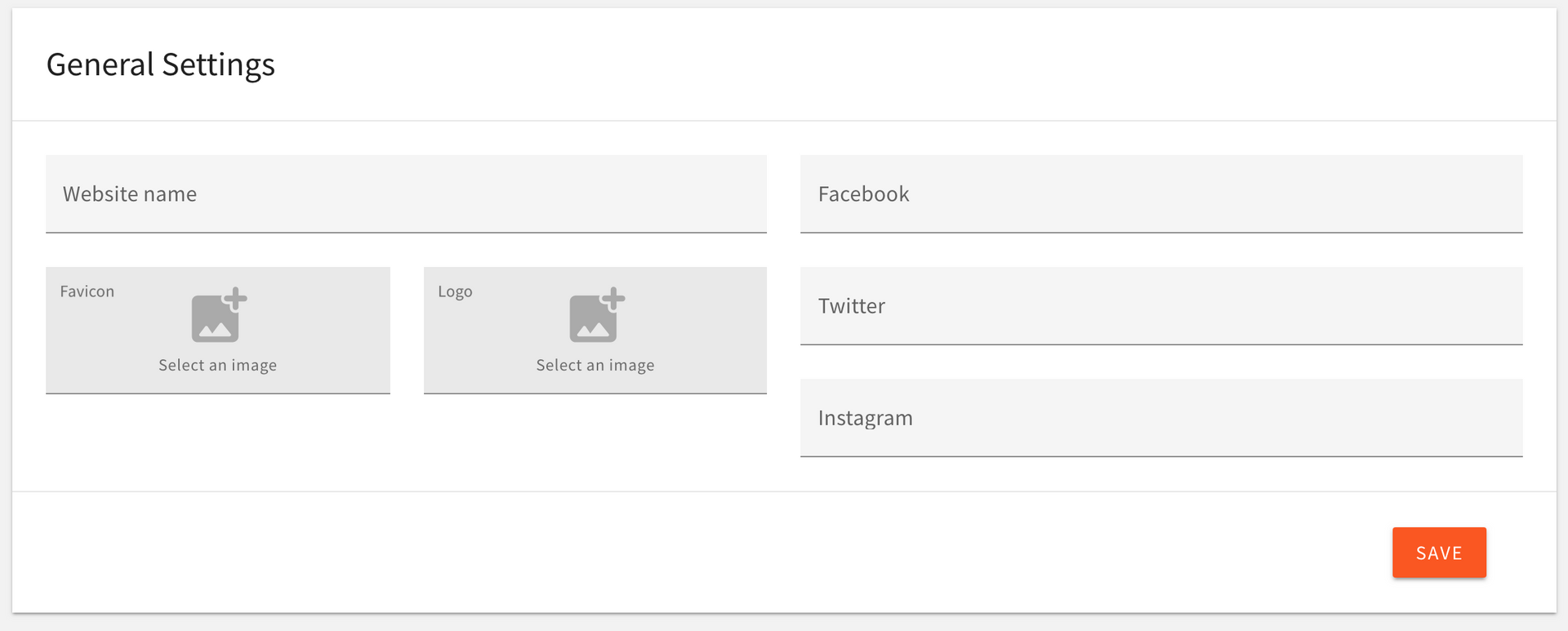Screen dimensions: 1568x631
Task: Click the 'Instagram' placeholder label
Action: [865, 418]
